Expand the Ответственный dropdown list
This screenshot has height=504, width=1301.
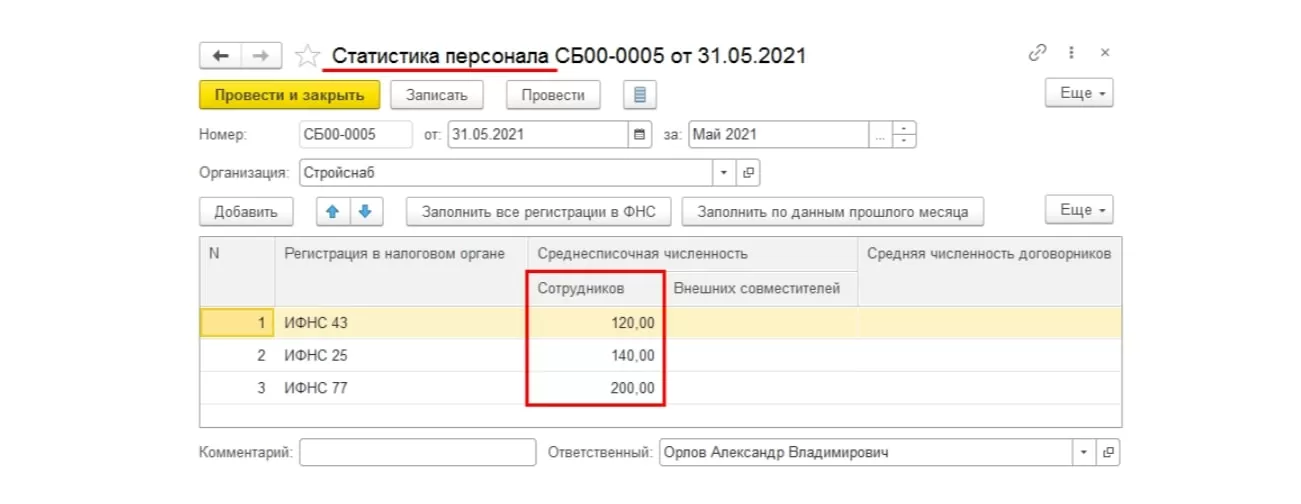[x=1084, y=452]
